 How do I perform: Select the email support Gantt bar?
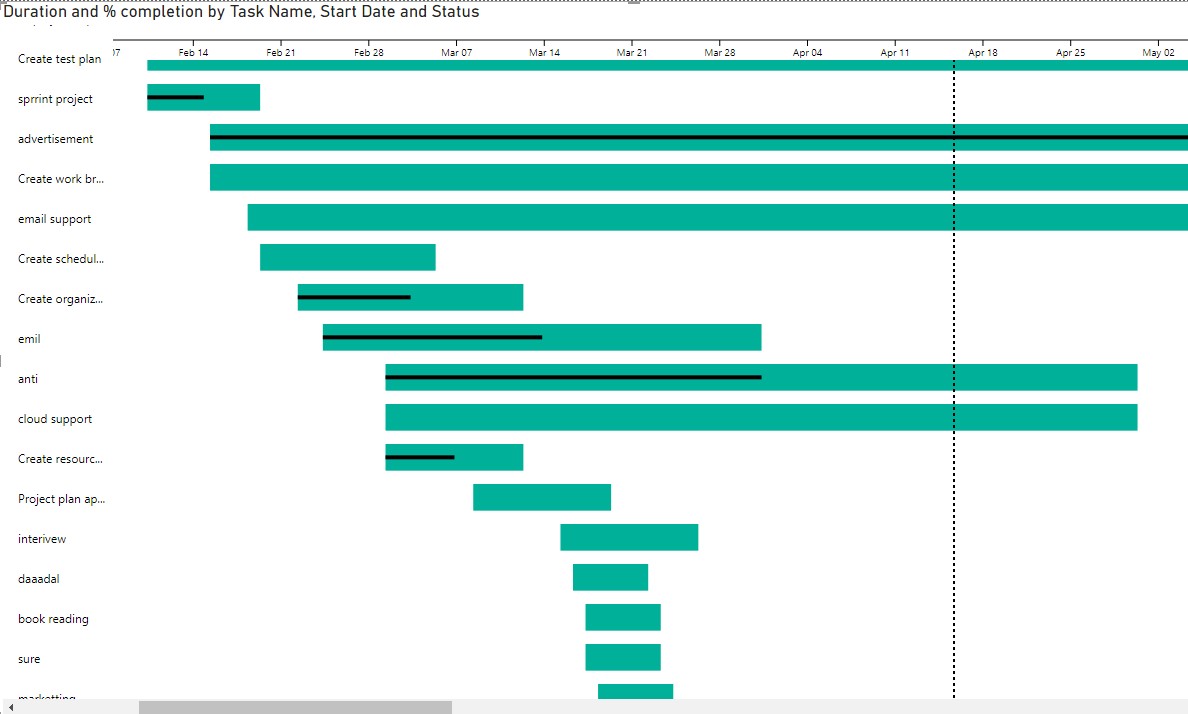[x=717, y=218]
